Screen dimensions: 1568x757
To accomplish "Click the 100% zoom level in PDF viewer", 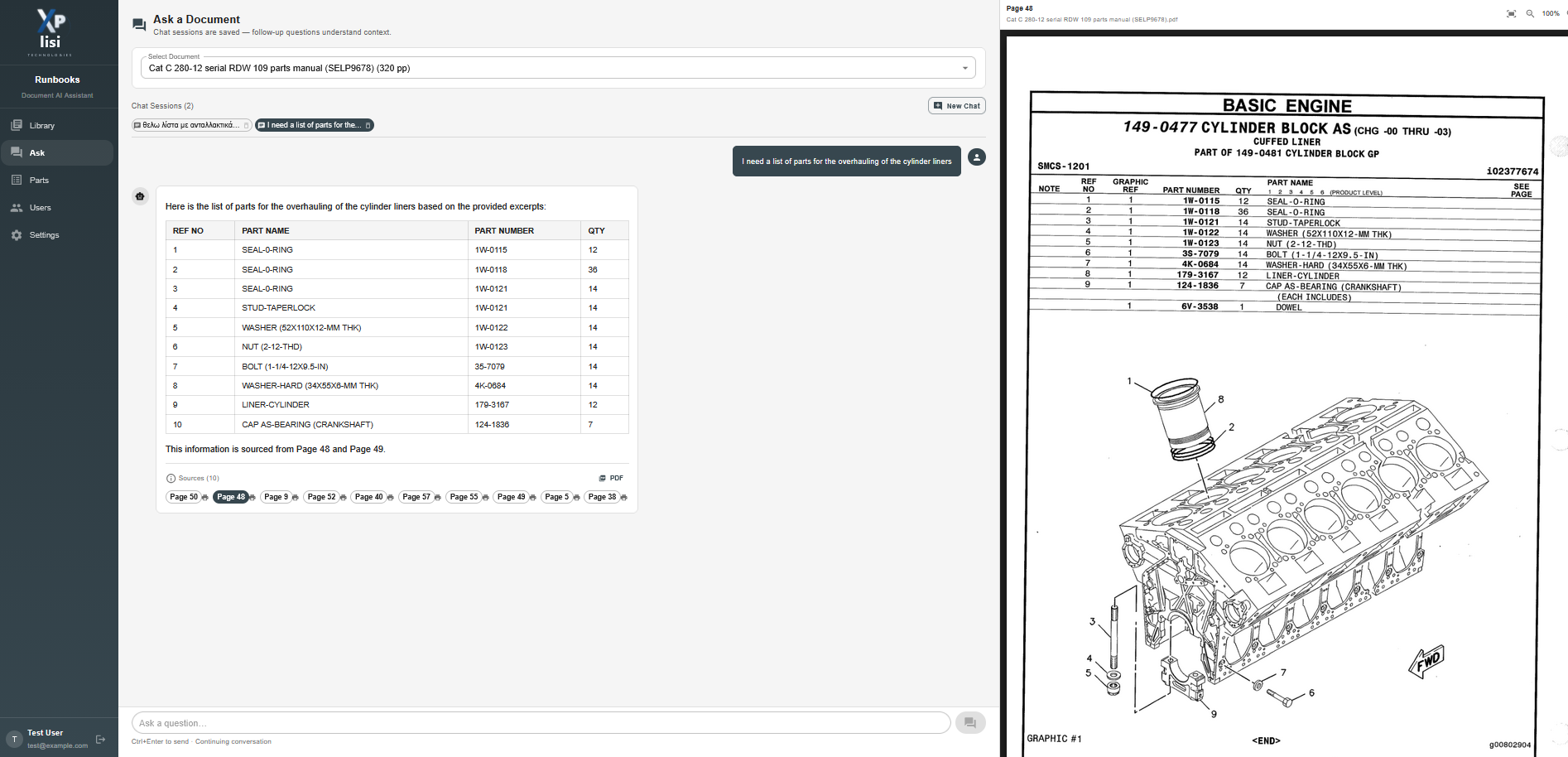I will click(x=1551, y=13).
